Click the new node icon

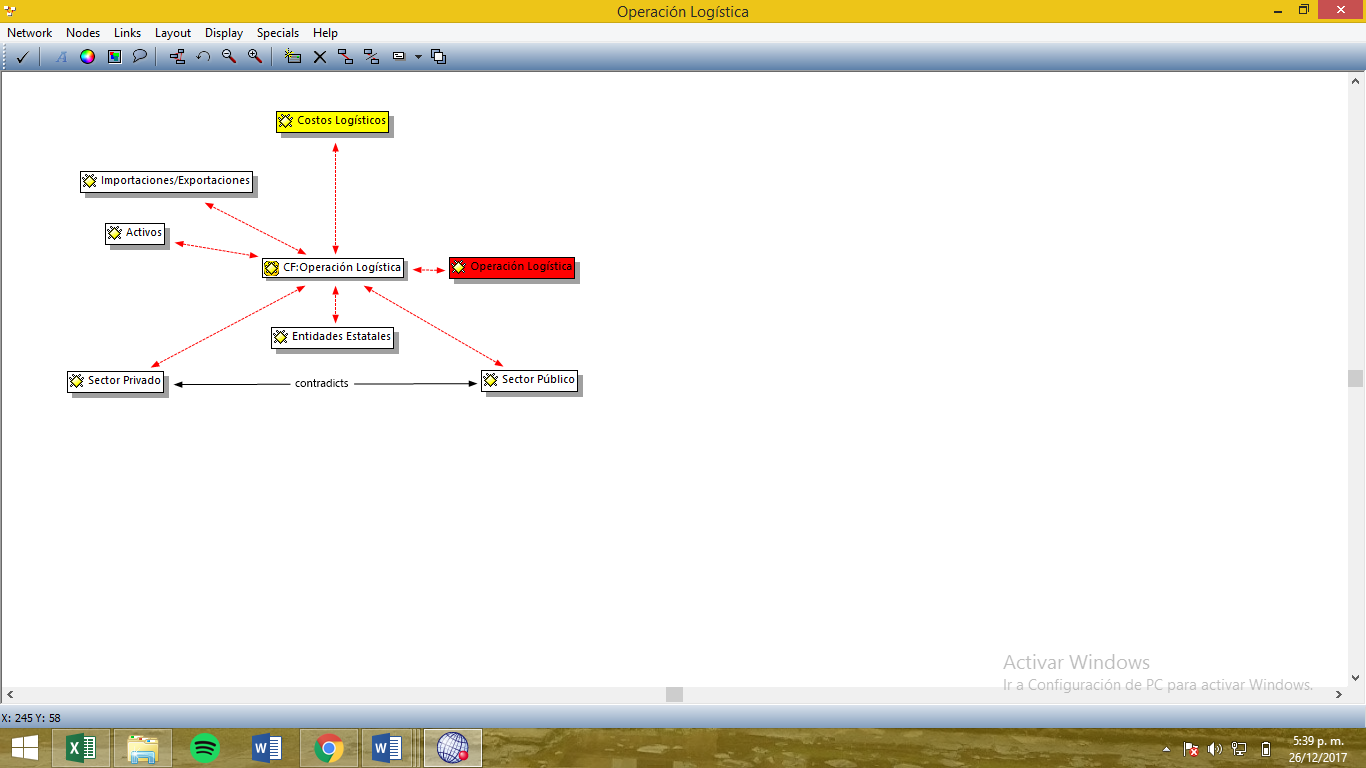293,57
